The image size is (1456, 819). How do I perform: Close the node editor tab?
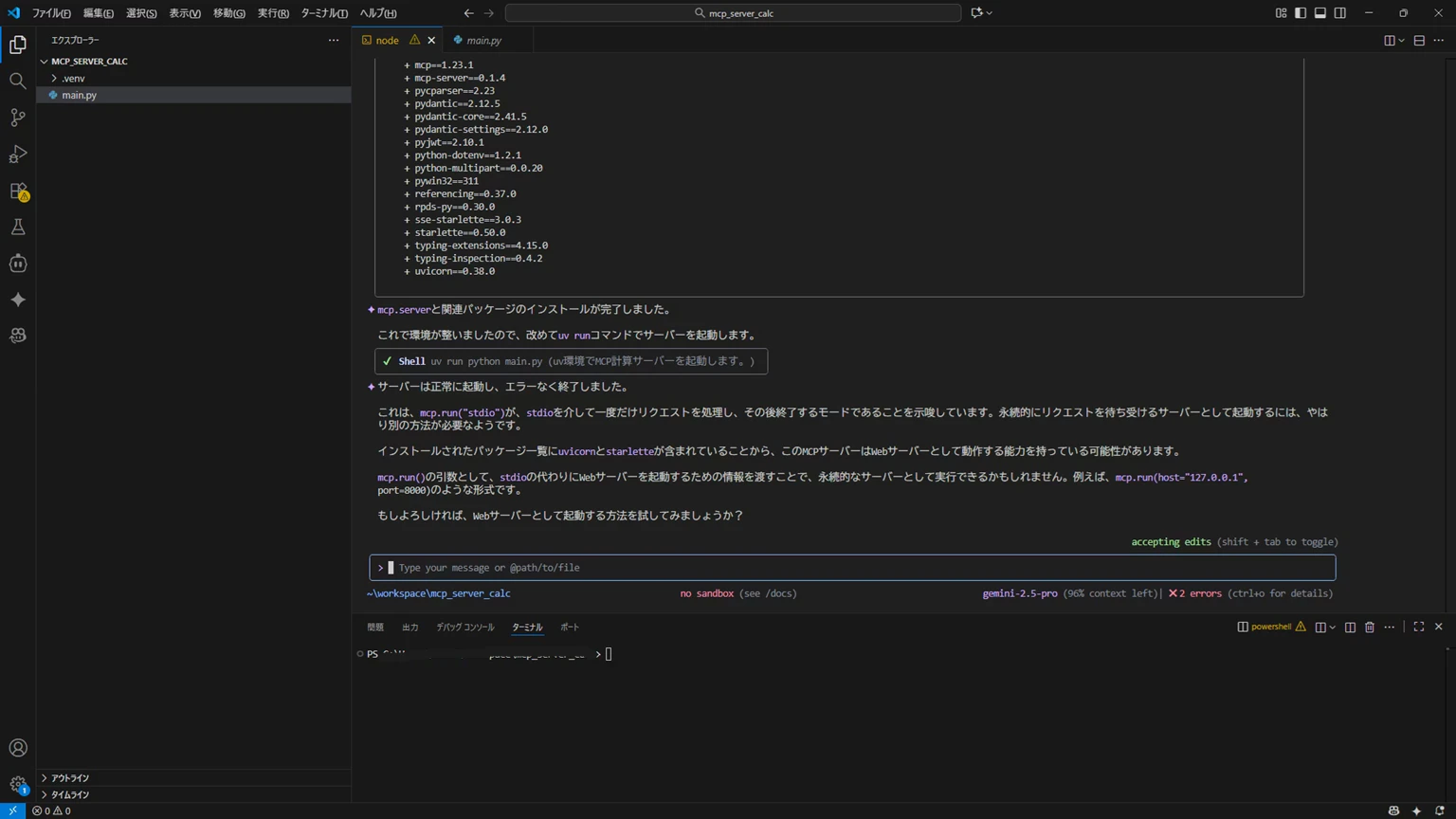tap(431, 40)
